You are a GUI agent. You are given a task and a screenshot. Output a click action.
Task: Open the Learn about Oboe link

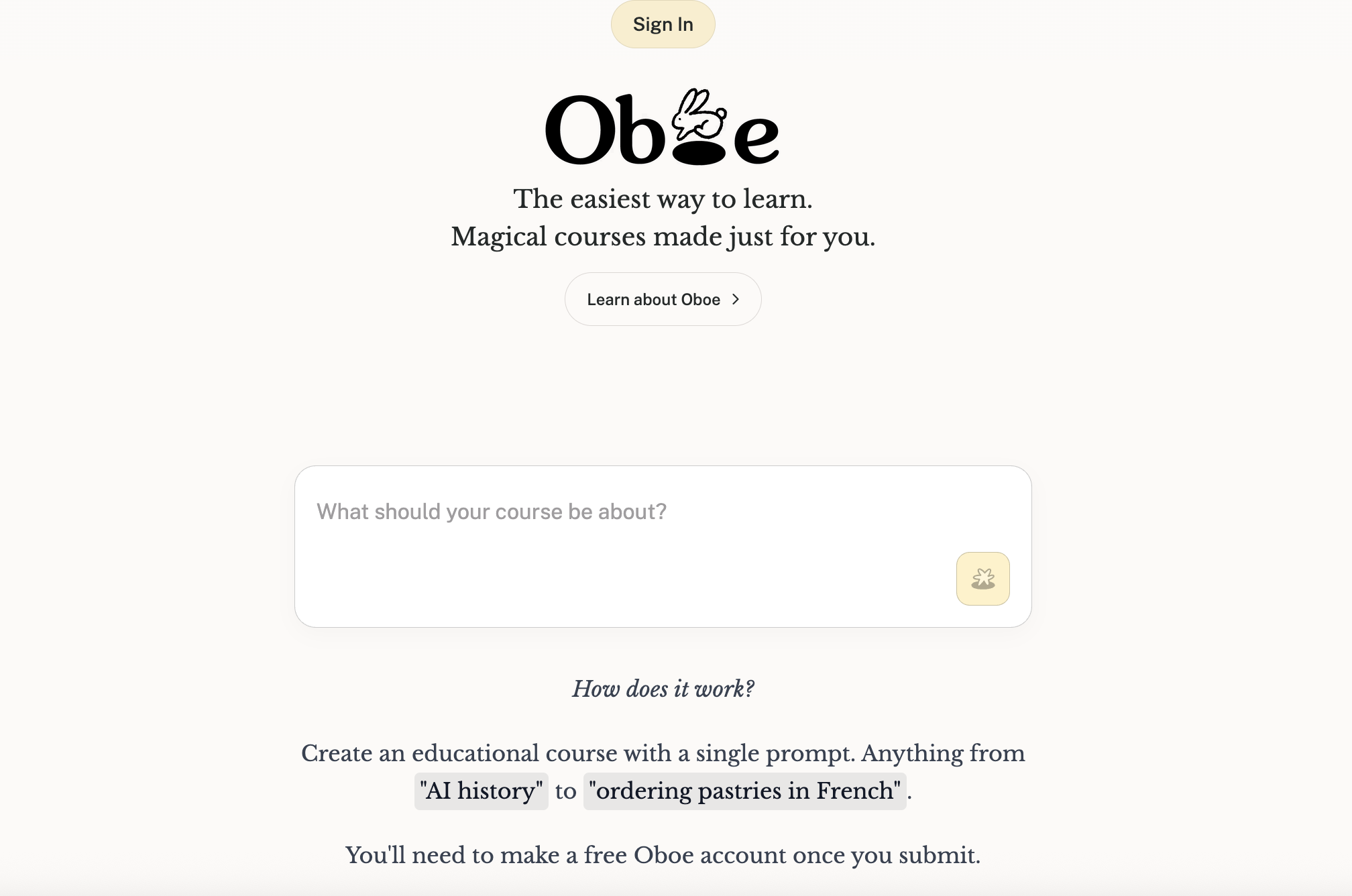pyautogui.click(x=653, y=299)
